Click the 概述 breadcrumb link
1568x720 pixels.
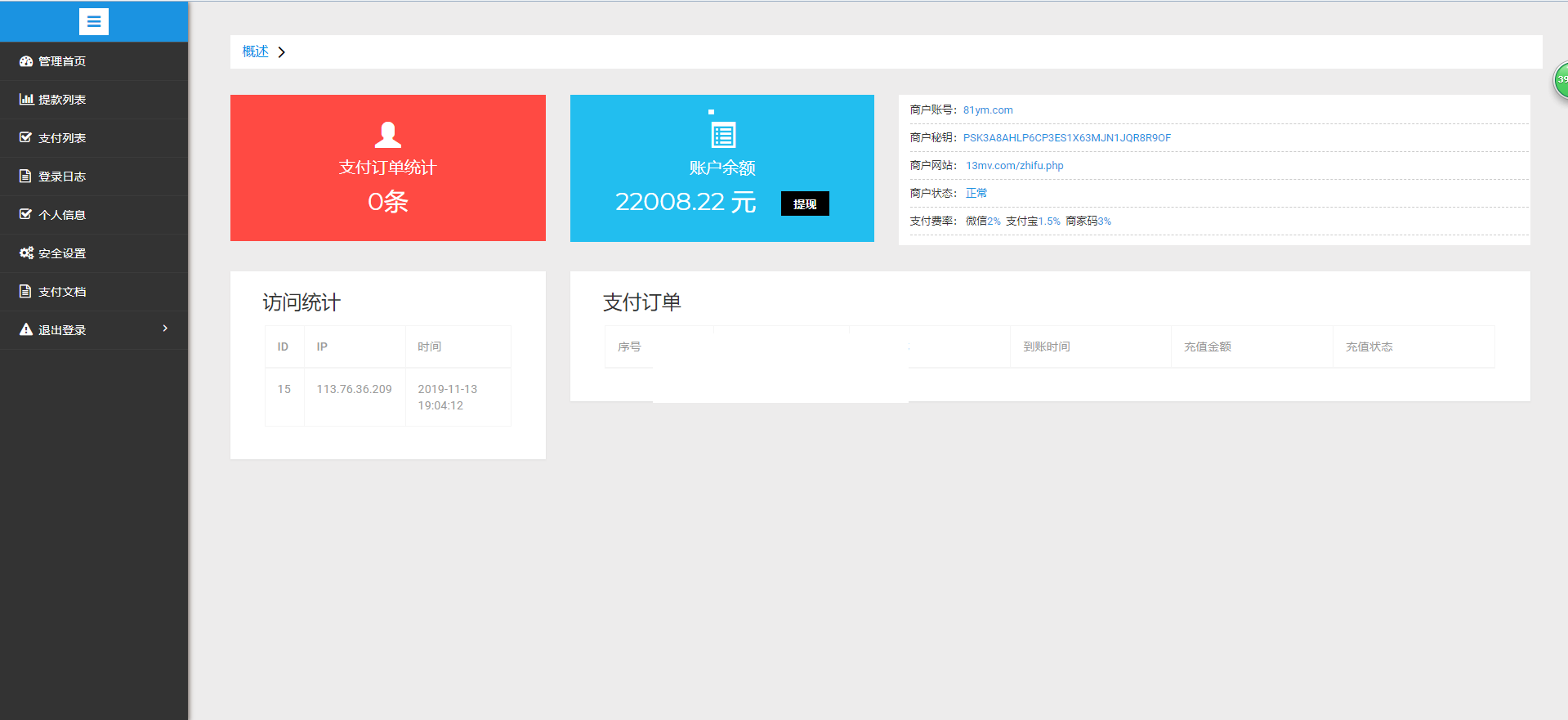tap(255, 51)
